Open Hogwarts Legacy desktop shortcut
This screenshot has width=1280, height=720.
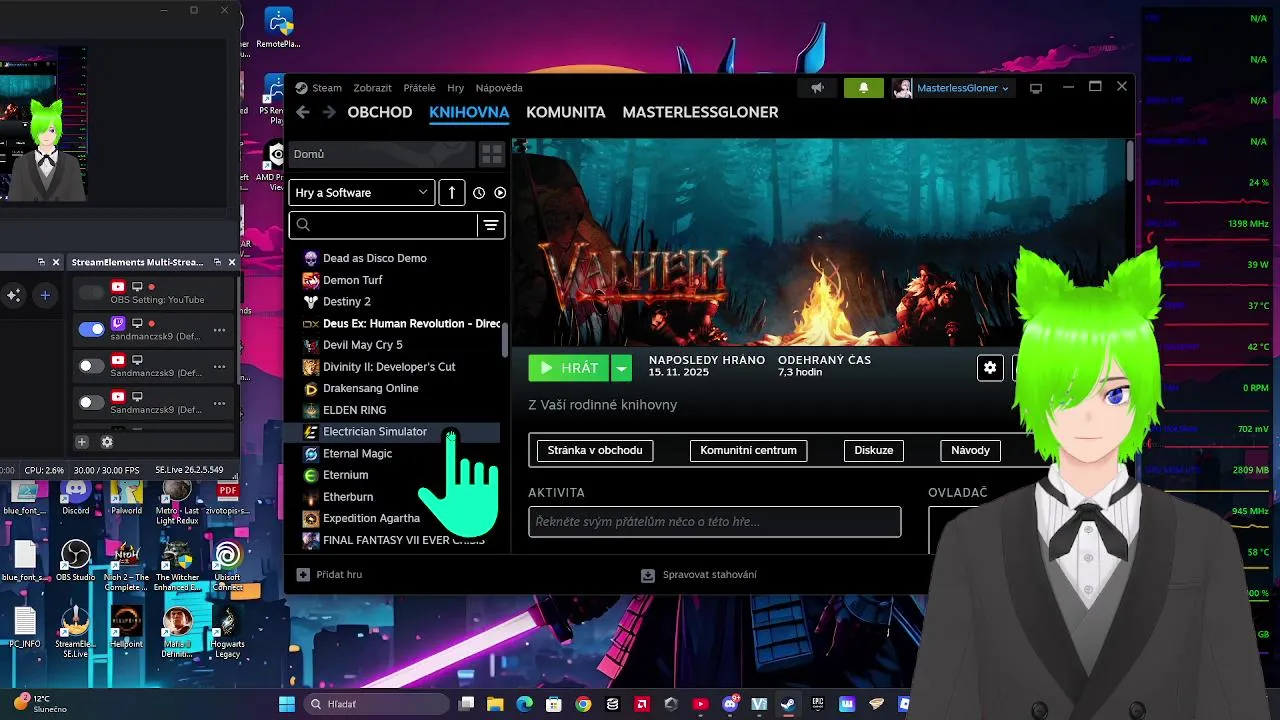click(227, 632)
